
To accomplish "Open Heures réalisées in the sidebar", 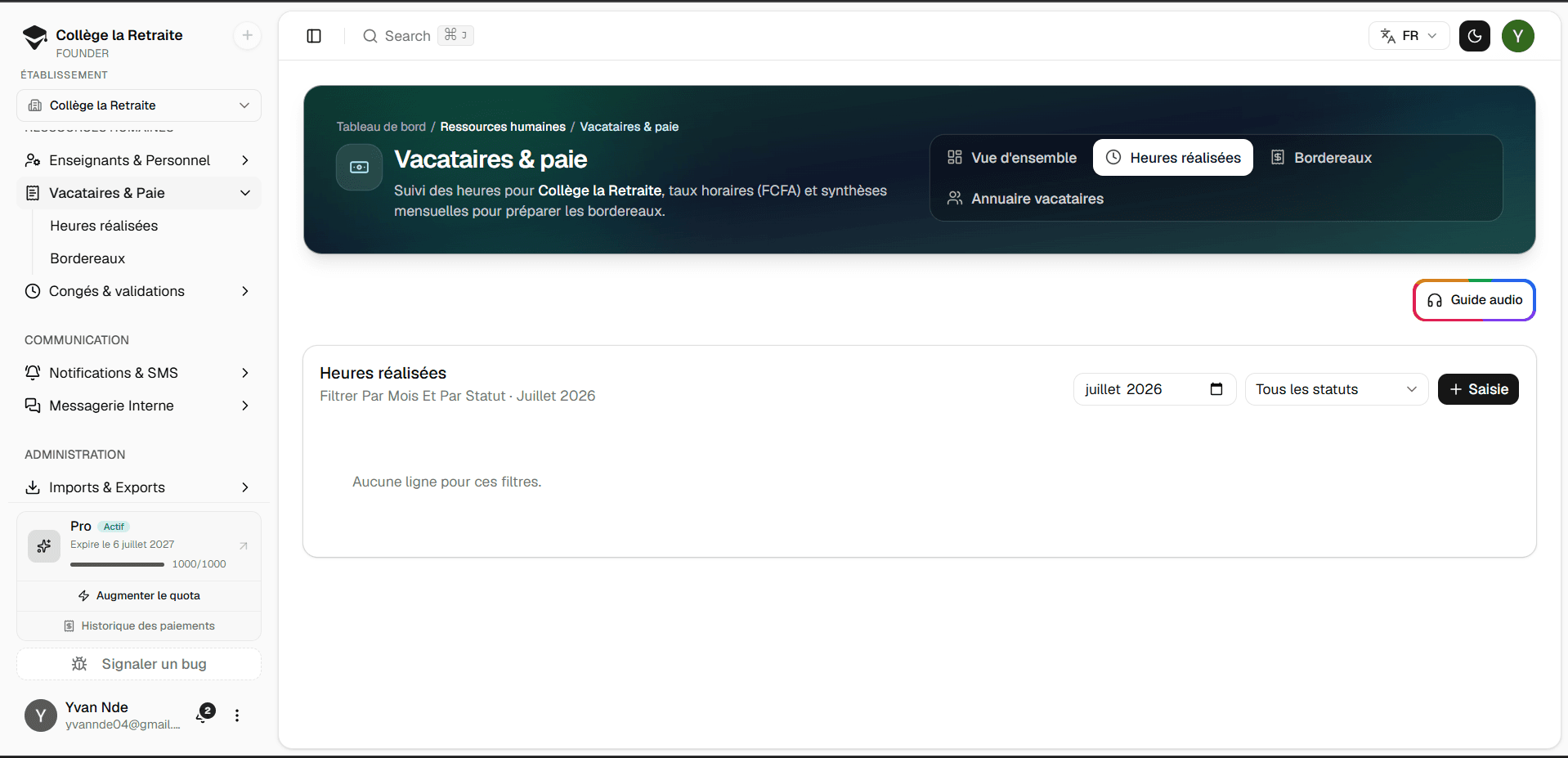I will pyautogui.click(x=104, y=226).
